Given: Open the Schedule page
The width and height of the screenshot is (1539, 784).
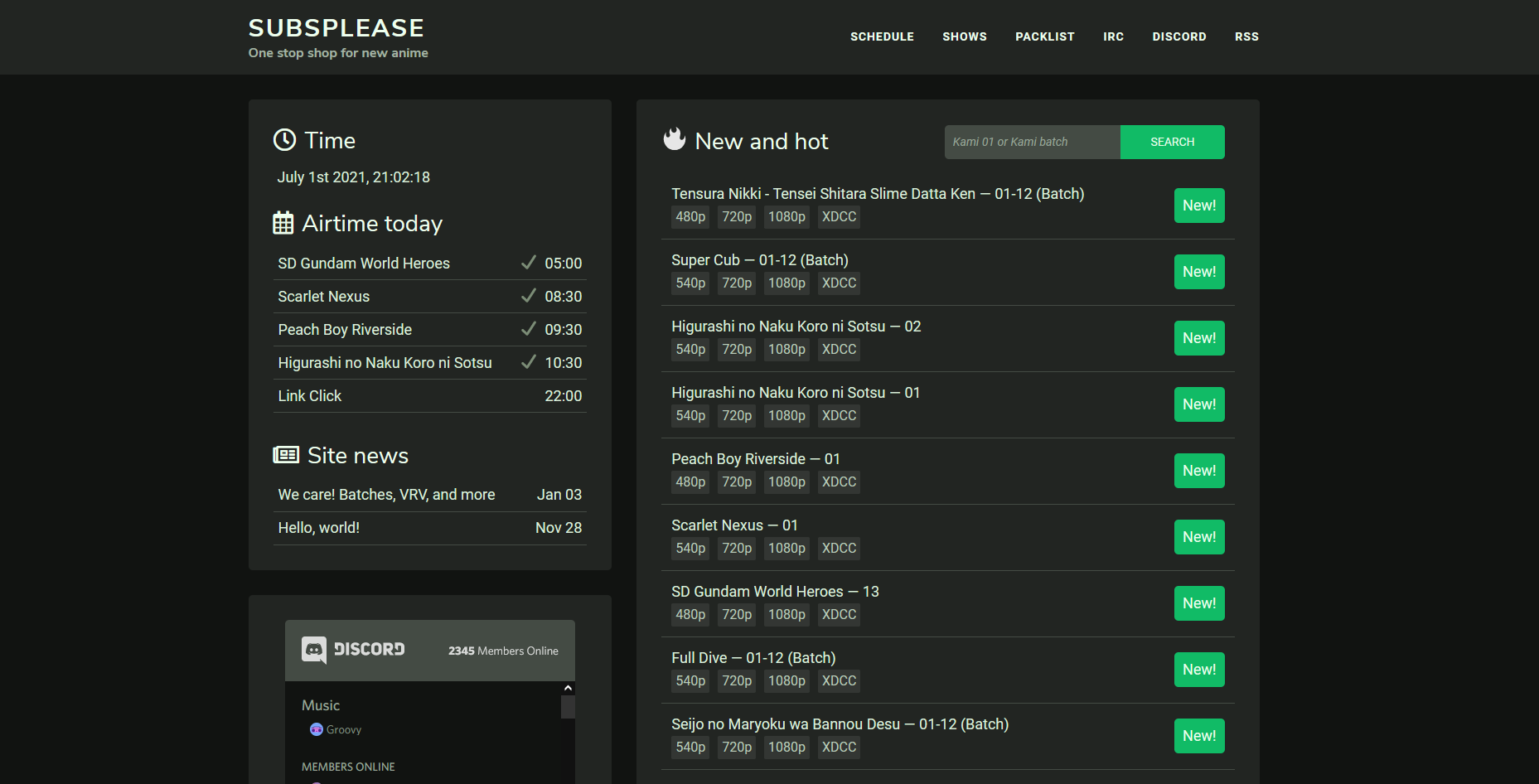Looking at the screenshot, I should coord(882,36).
